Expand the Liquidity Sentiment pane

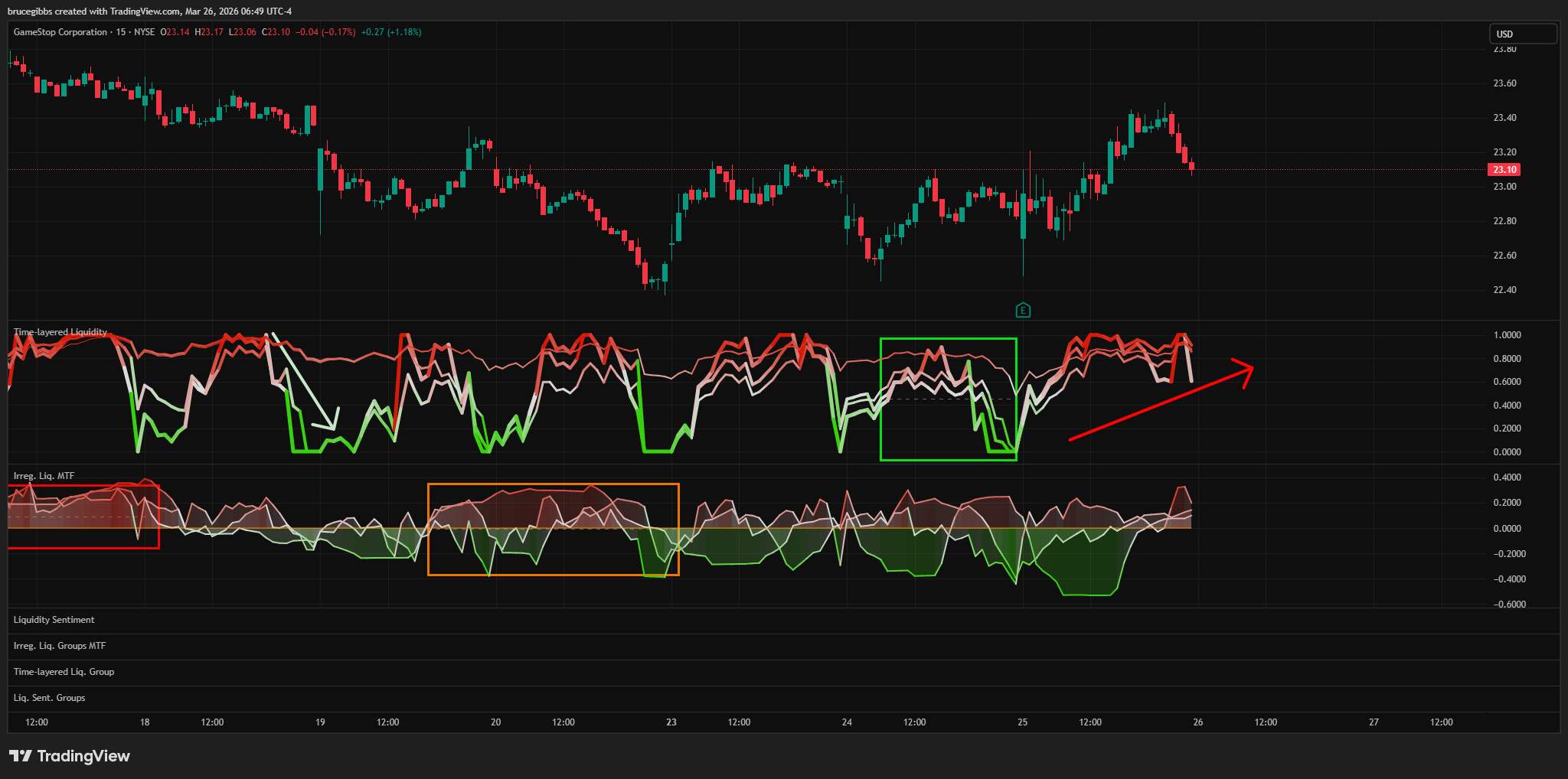pos(54,620)
